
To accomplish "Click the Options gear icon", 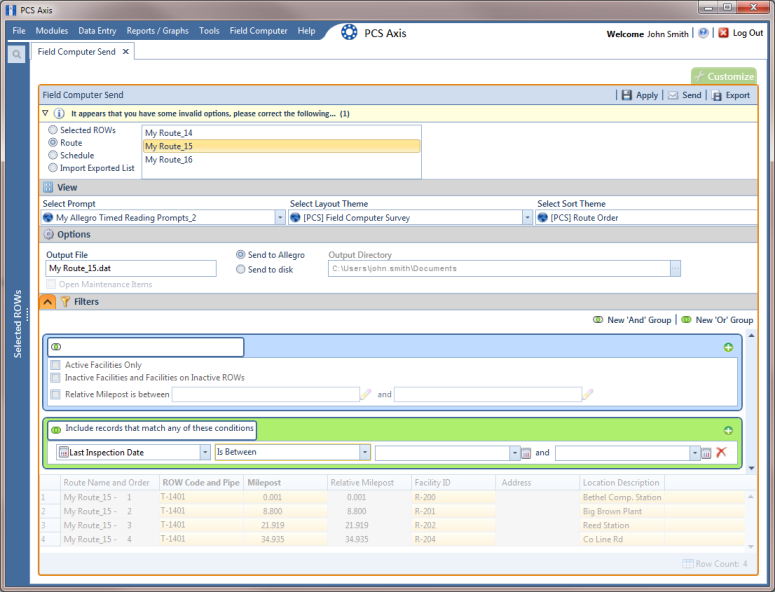I will click(48, 234).
